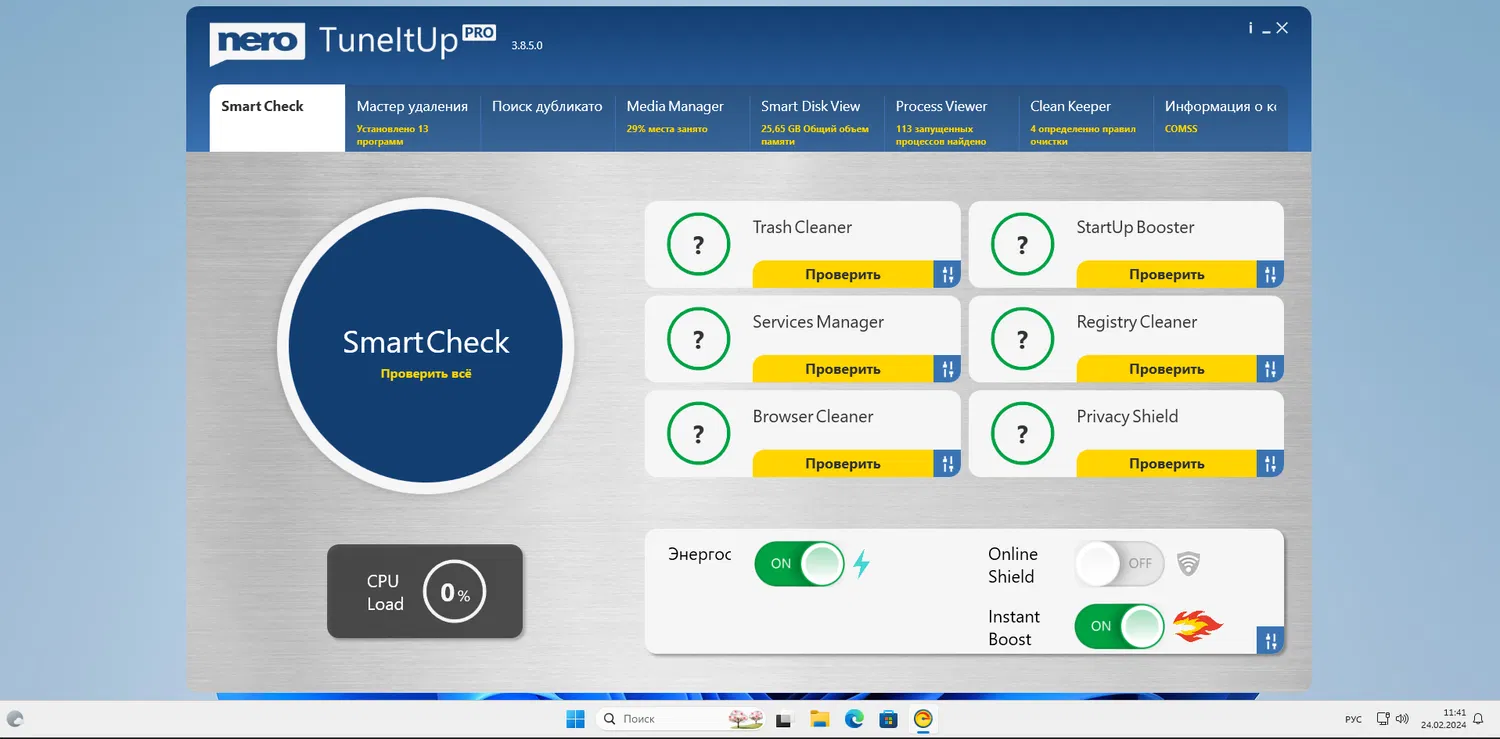Open Services Manager settings sliders icon
The image size is (1500, 739).
947,369
